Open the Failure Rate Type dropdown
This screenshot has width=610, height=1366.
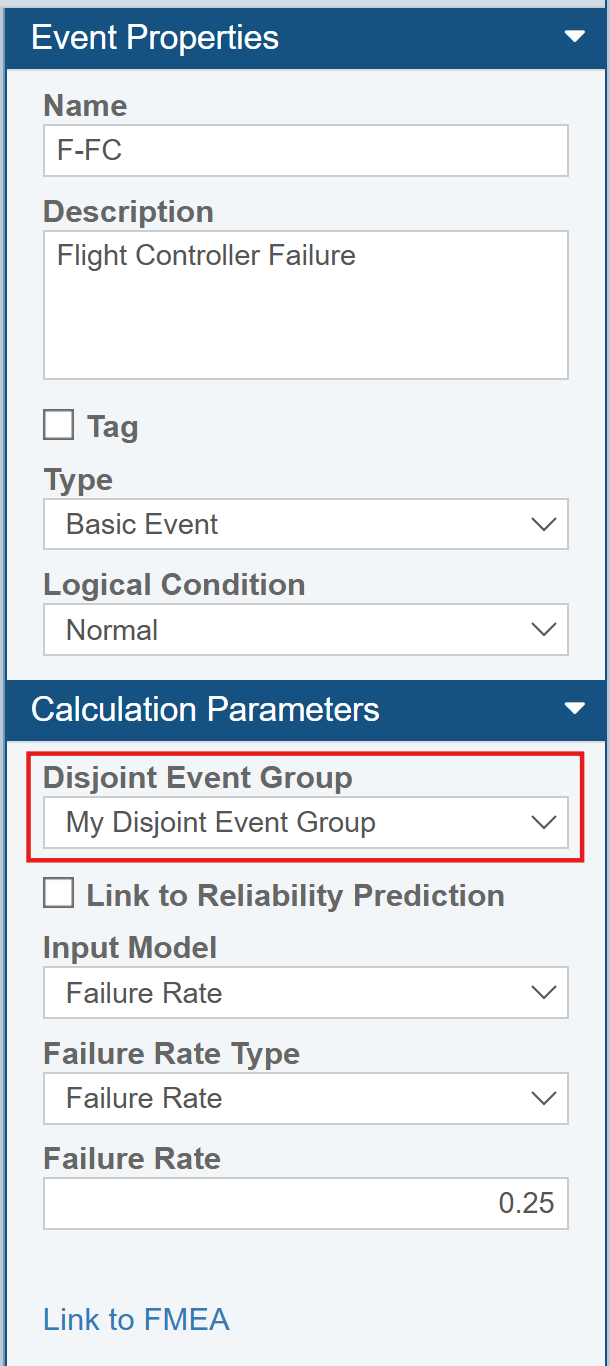click(x=305, y=1098)
